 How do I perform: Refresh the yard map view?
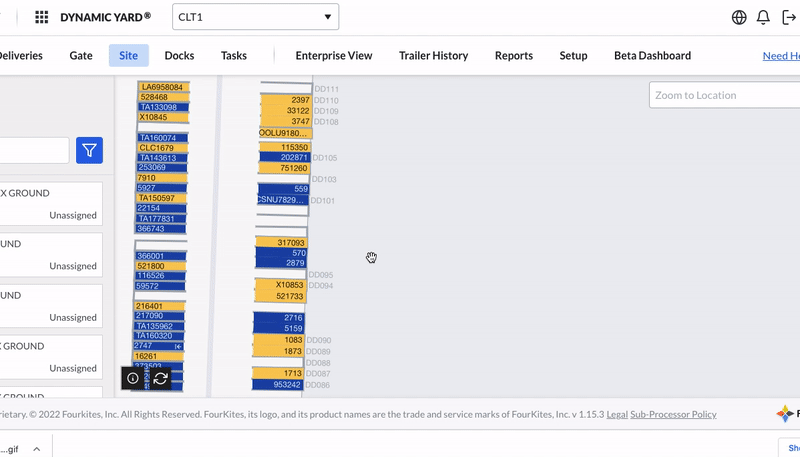(x=160, y=378)
